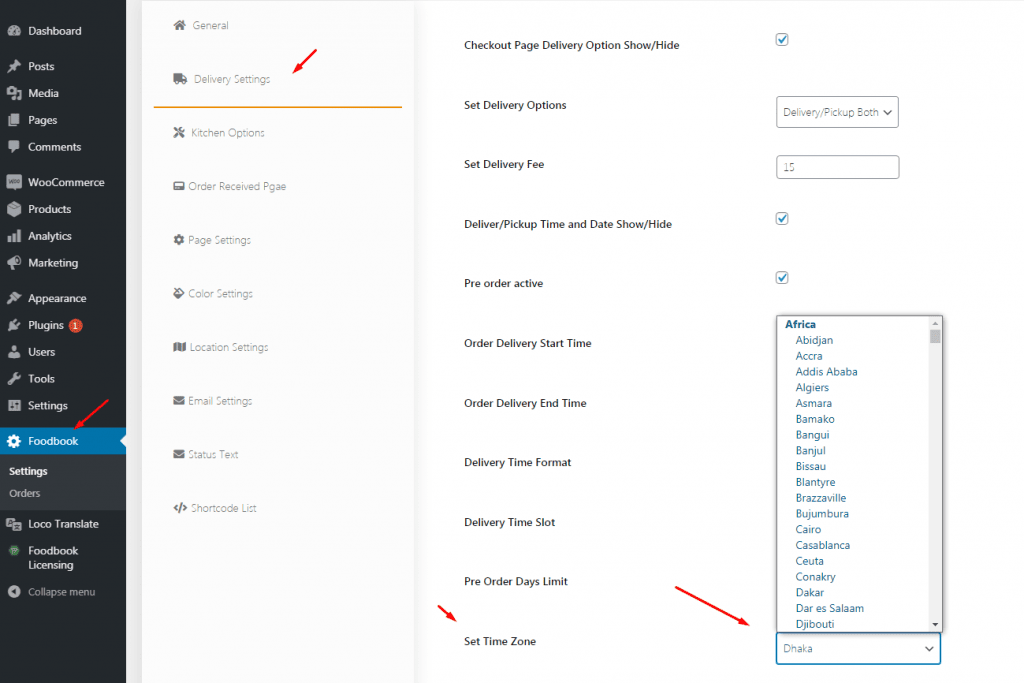Screen dimensions: 1024x683
Task: Click the Location Settings map icon
Action: [179, 347]
